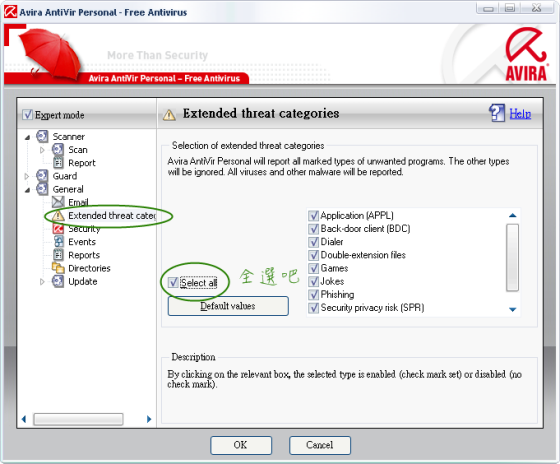Screen dimensions: 560x464
Task: Open the Help link
Action: (520, 114)
